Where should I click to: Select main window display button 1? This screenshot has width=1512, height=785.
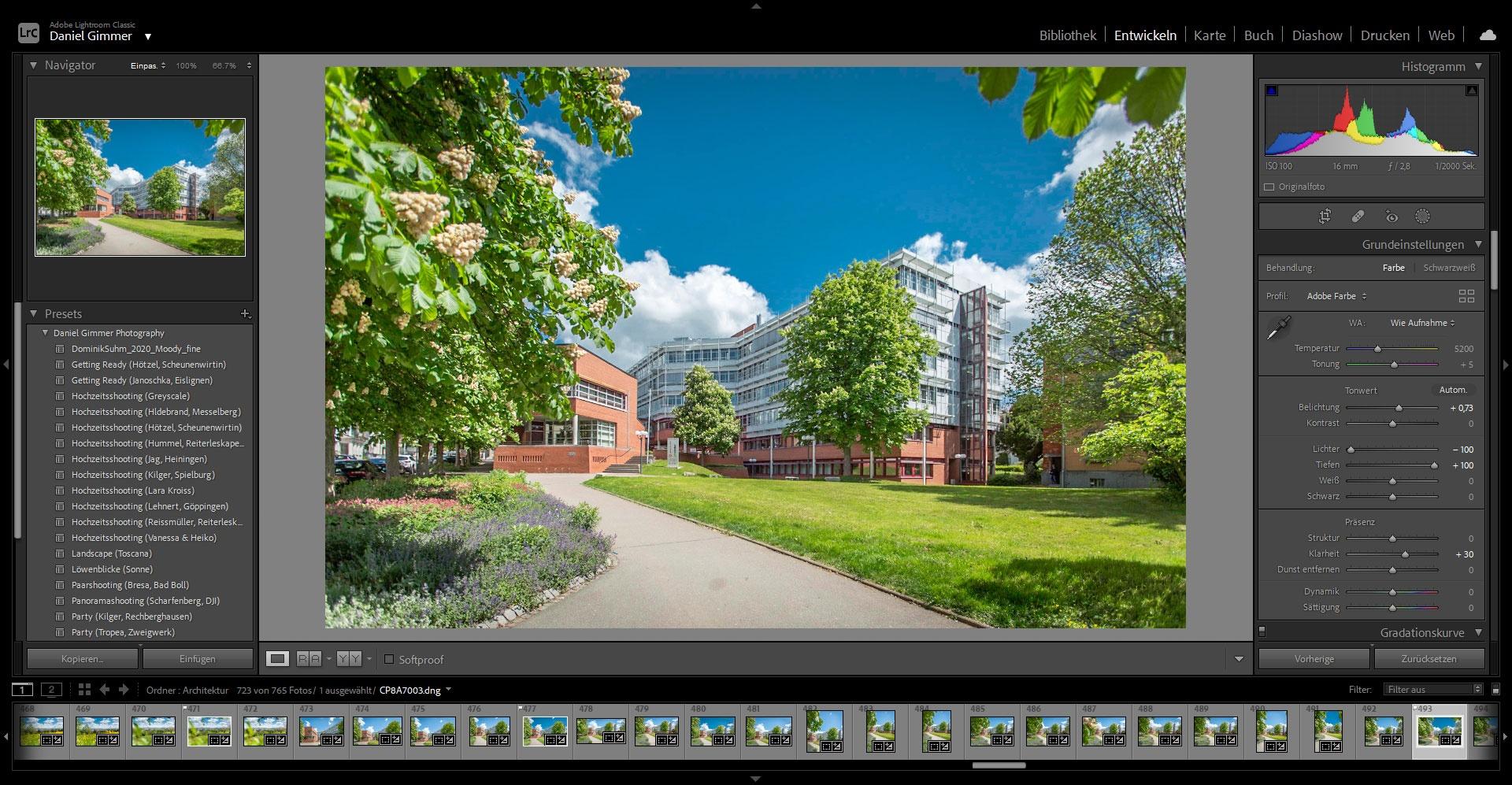(x=22, y=690)
